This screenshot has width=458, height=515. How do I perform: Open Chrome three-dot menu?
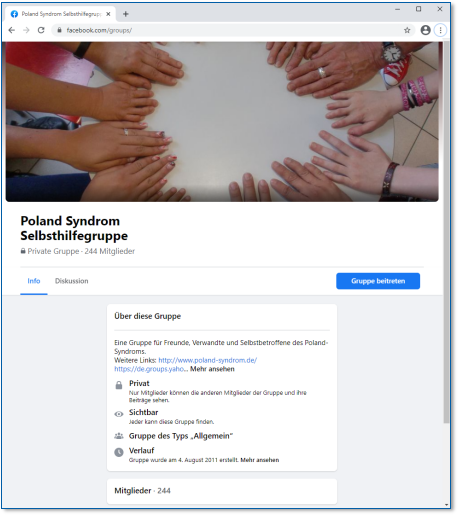tap(440, 30)
